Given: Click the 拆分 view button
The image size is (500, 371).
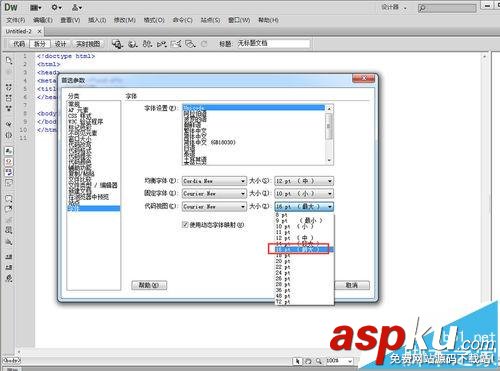Looking at the screenshot, I should [40, 44].
